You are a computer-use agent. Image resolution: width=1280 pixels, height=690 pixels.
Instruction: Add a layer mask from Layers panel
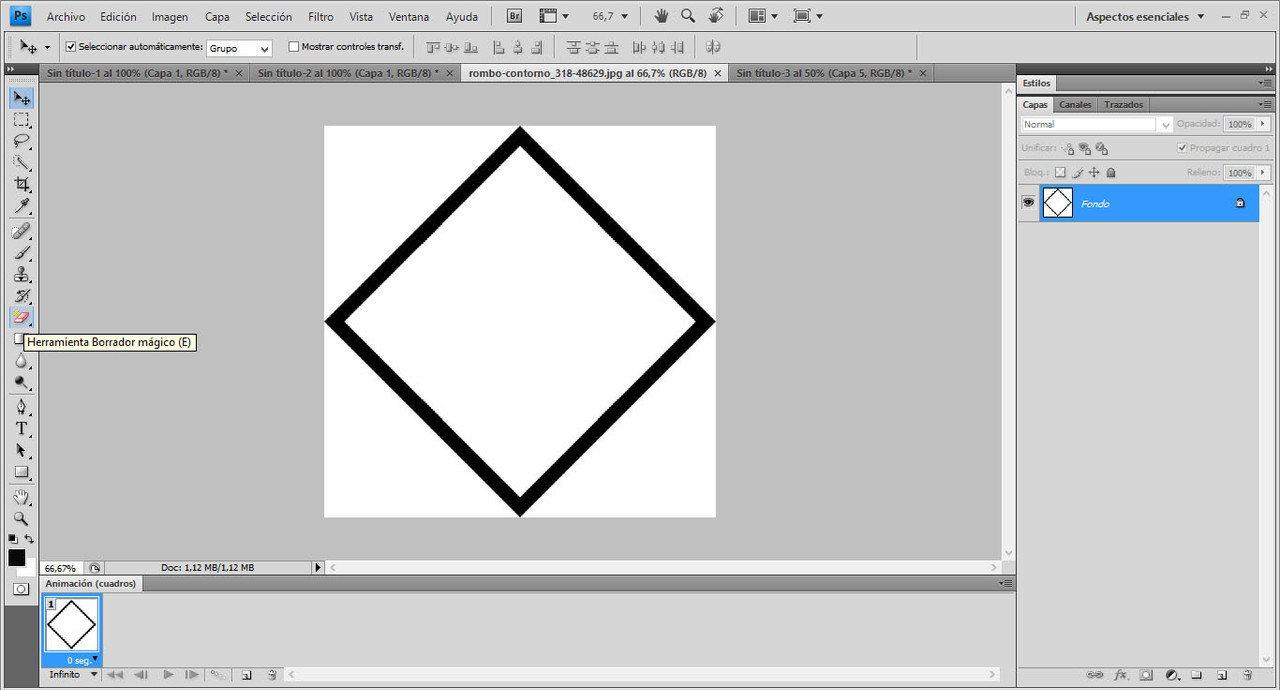tap(1146, 675)
